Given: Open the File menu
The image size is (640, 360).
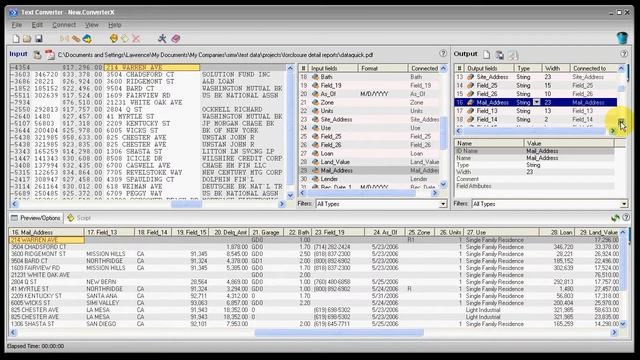Looking at the screenshot, I should click(x=17, y=25).
